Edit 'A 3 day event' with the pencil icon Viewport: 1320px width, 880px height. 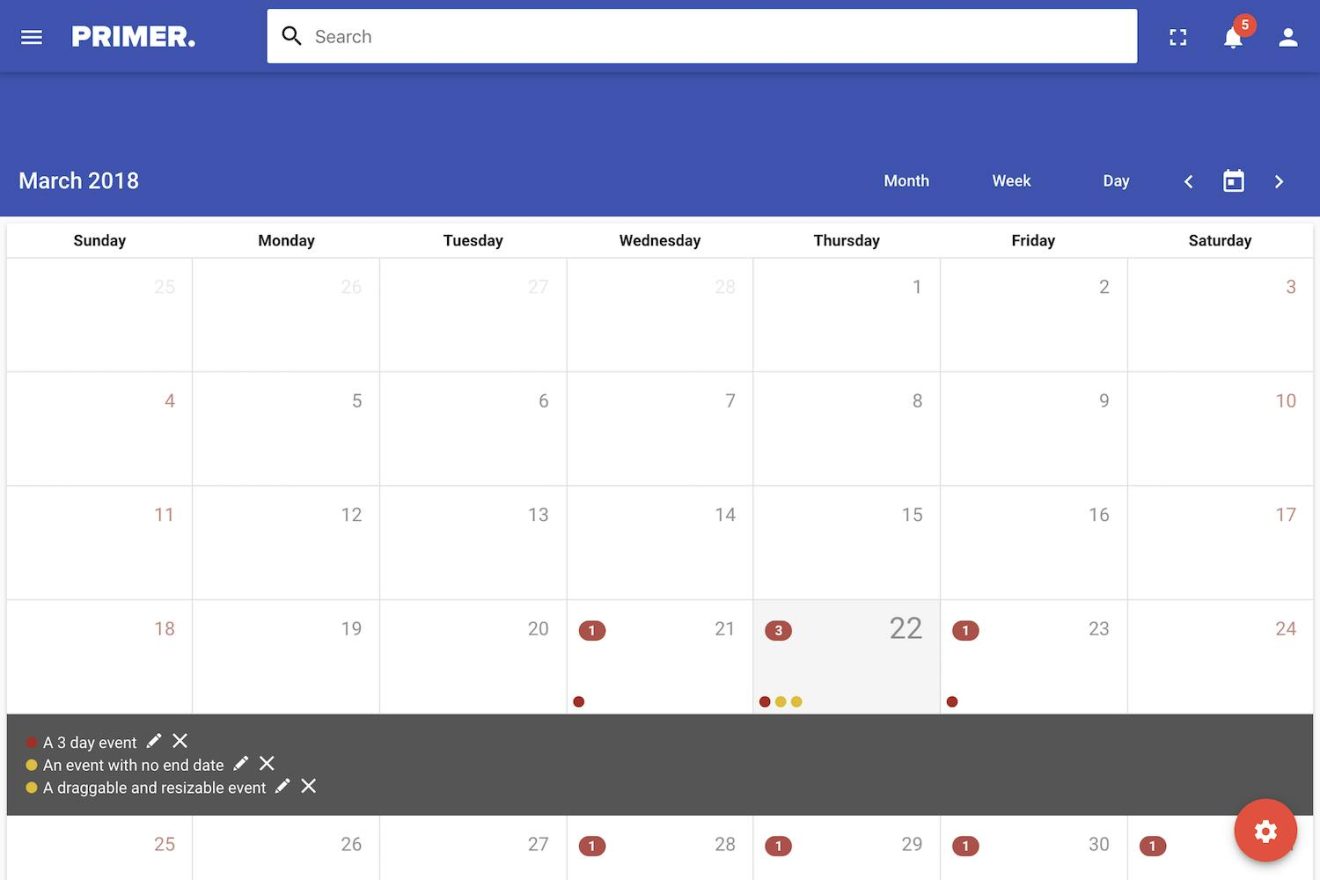pyautogui.click(x=154, y=740)
